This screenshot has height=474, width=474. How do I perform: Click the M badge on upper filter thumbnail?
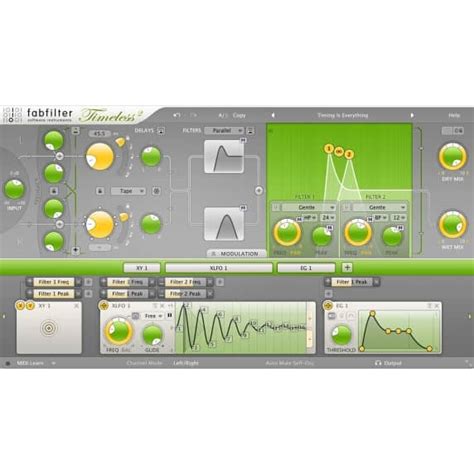(243, 140)
